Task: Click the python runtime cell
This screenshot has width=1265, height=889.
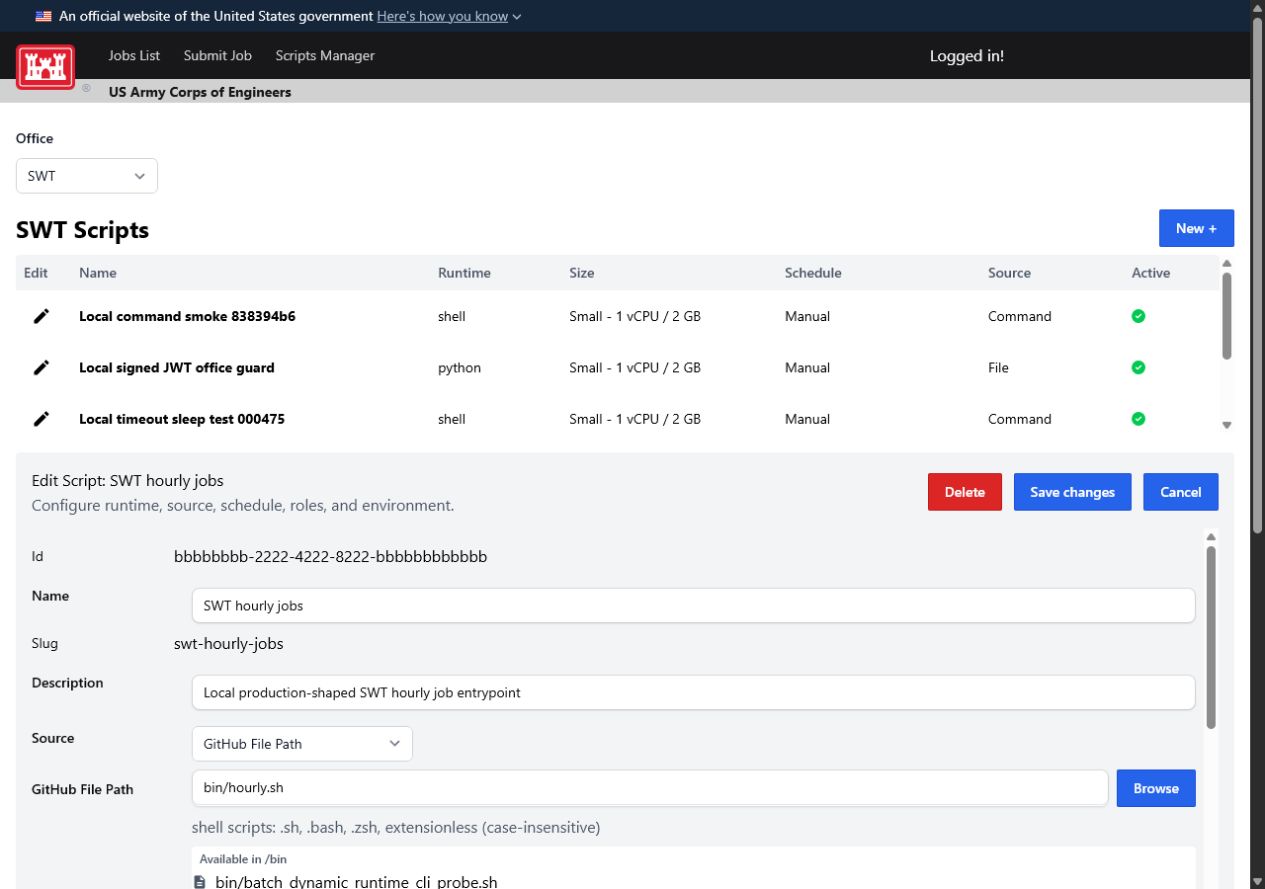Action: tap(459, 368)
